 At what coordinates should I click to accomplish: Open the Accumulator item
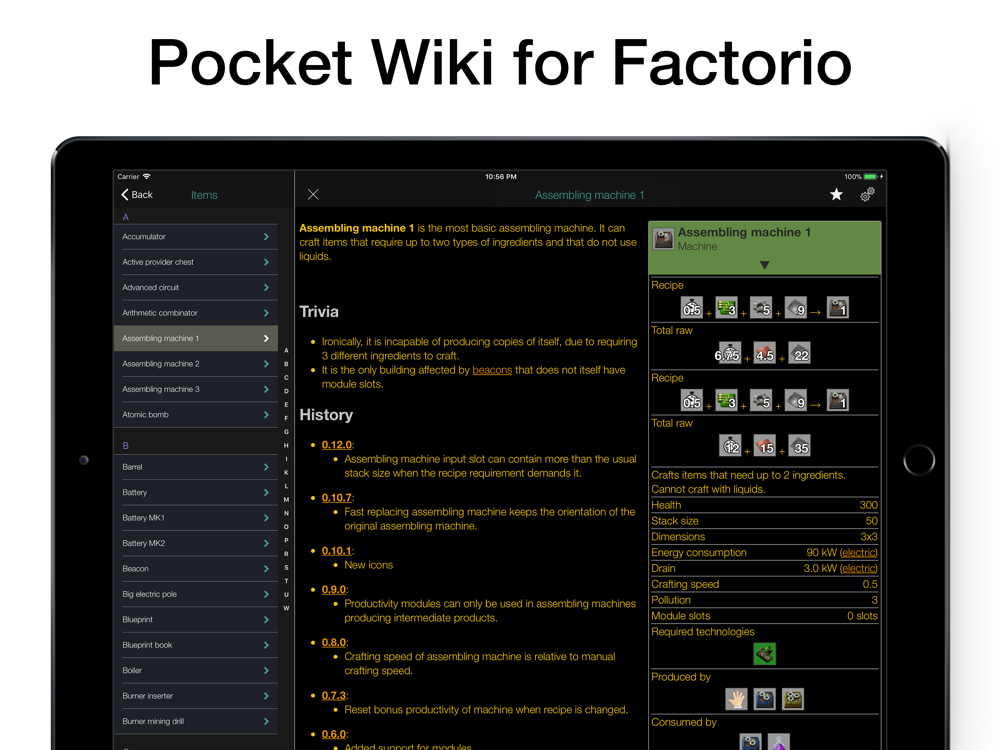point(196,237)
